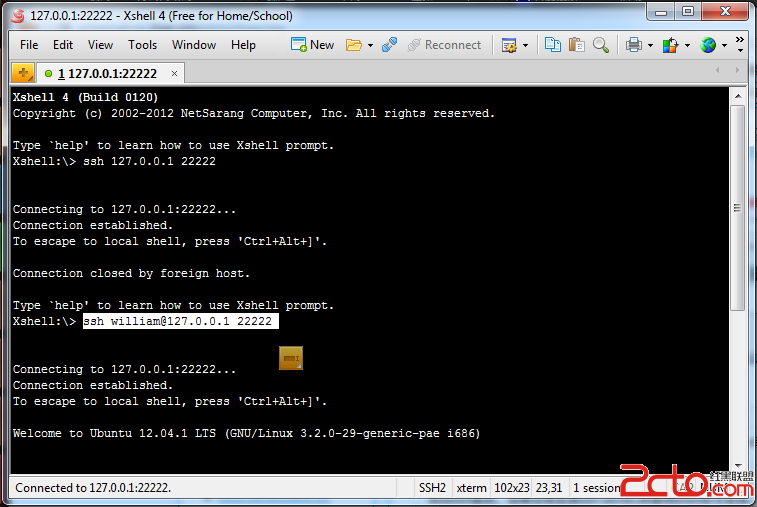Minimize the Xshell window

click(x=661, y=13)
